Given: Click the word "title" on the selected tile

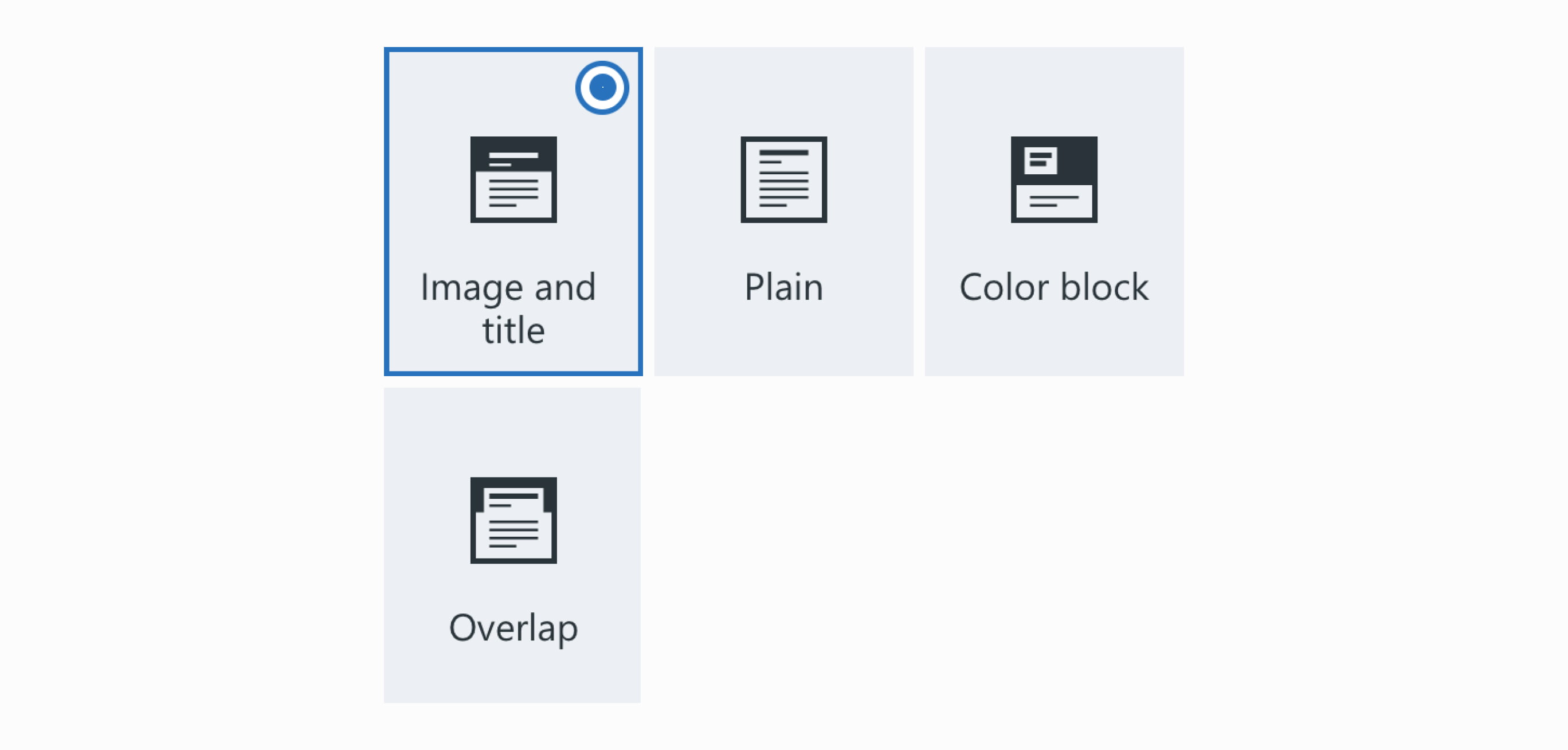Looking at the screenshot, I should coord(513,330).
